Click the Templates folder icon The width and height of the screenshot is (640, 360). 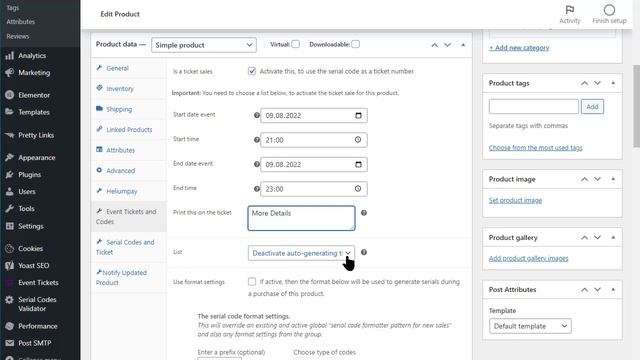[9, 112]
